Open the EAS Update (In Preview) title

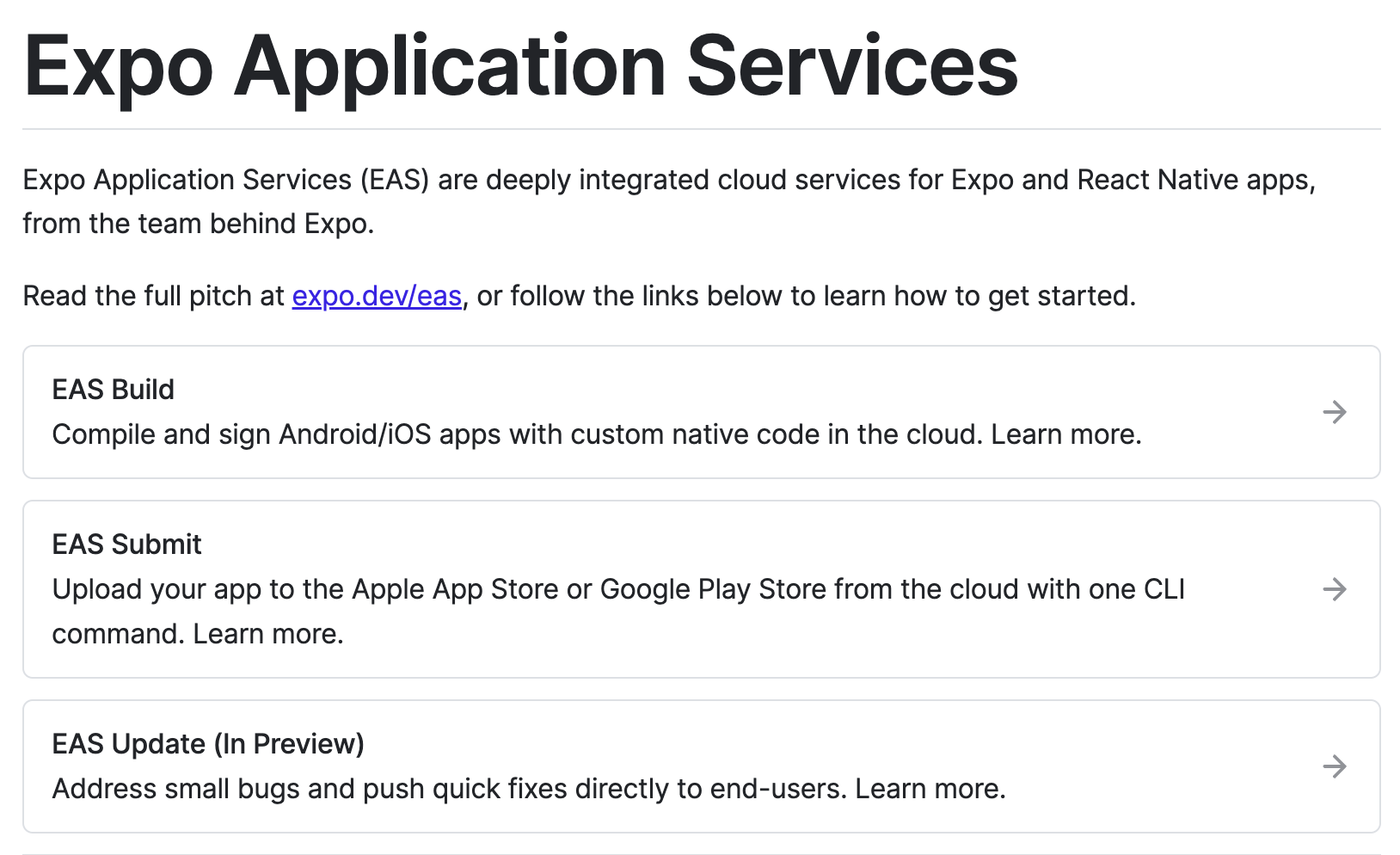pyautogui.click(x=208, y=744)
